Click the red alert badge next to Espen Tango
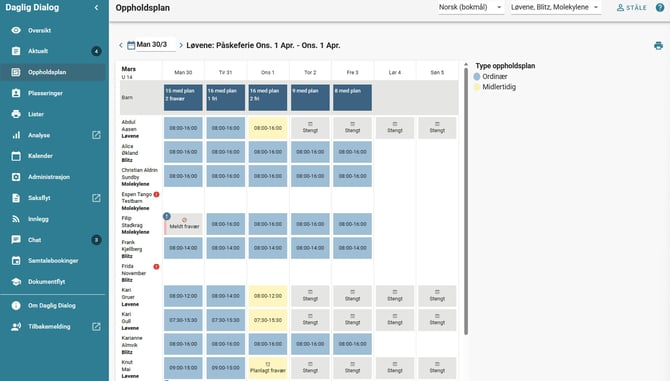670x381 pixels. pos(156,194)
